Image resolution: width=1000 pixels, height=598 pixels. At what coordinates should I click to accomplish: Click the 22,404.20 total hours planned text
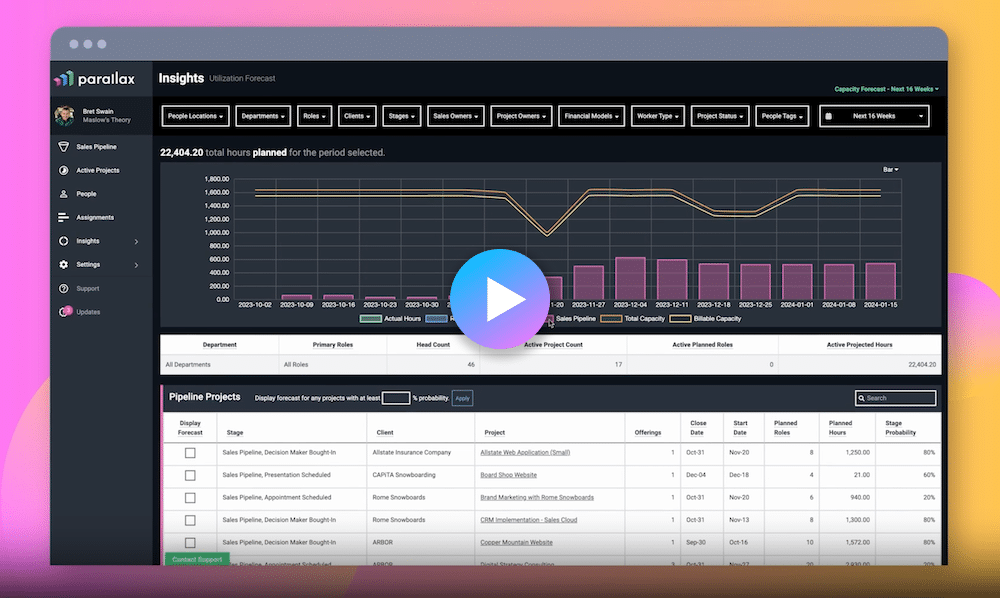click(272, 152)
